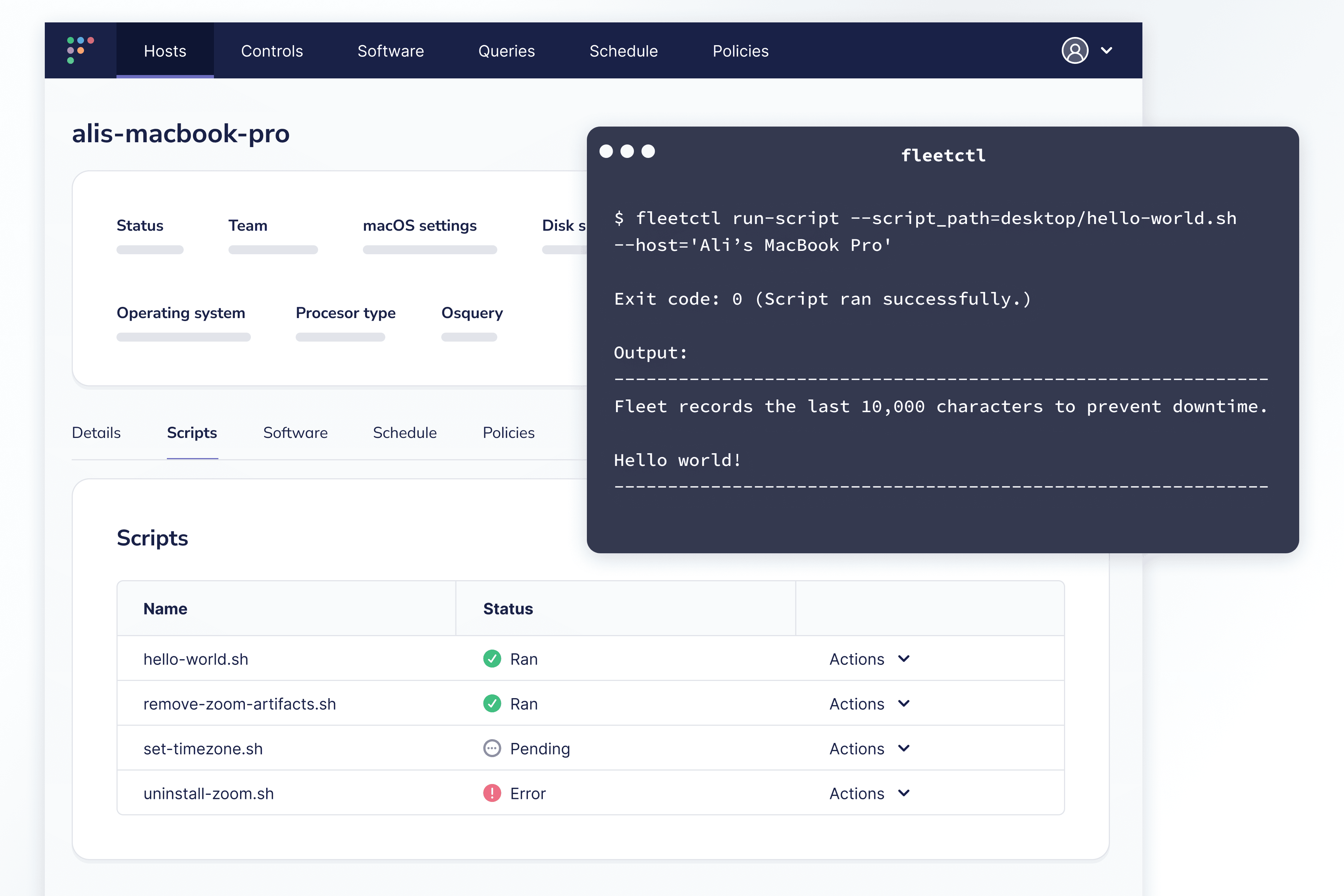Open Queries in the top navigation
The height and width of the screenshot is (896, 1344).
[x=506, y=51]
